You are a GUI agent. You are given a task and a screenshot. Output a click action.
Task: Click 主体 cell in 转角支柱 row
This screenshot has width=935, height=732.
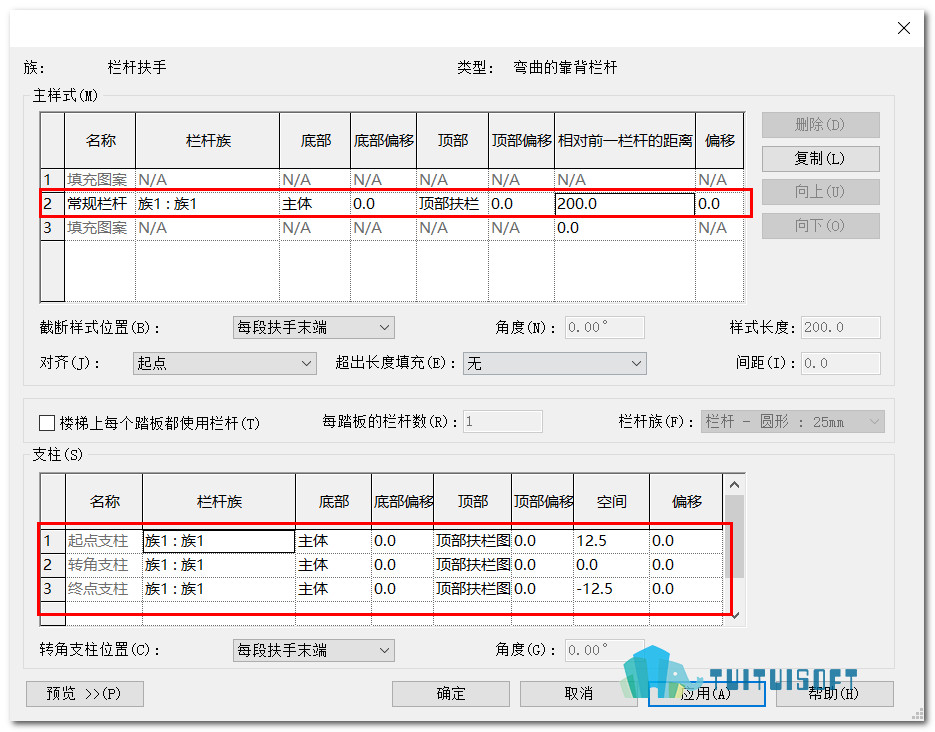pyautogui.click(x=333, y=564)
